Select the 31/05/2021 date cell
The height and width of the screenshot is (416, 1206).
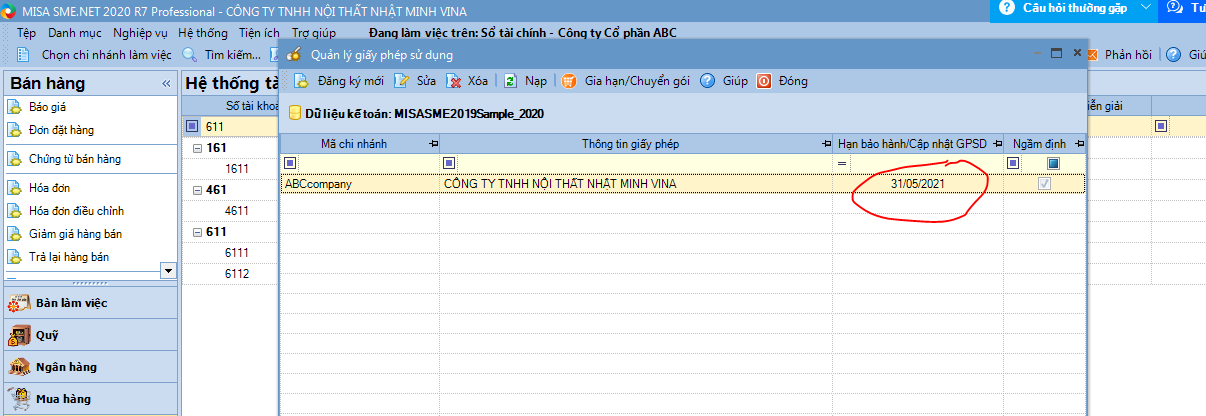tap(918, 184)
